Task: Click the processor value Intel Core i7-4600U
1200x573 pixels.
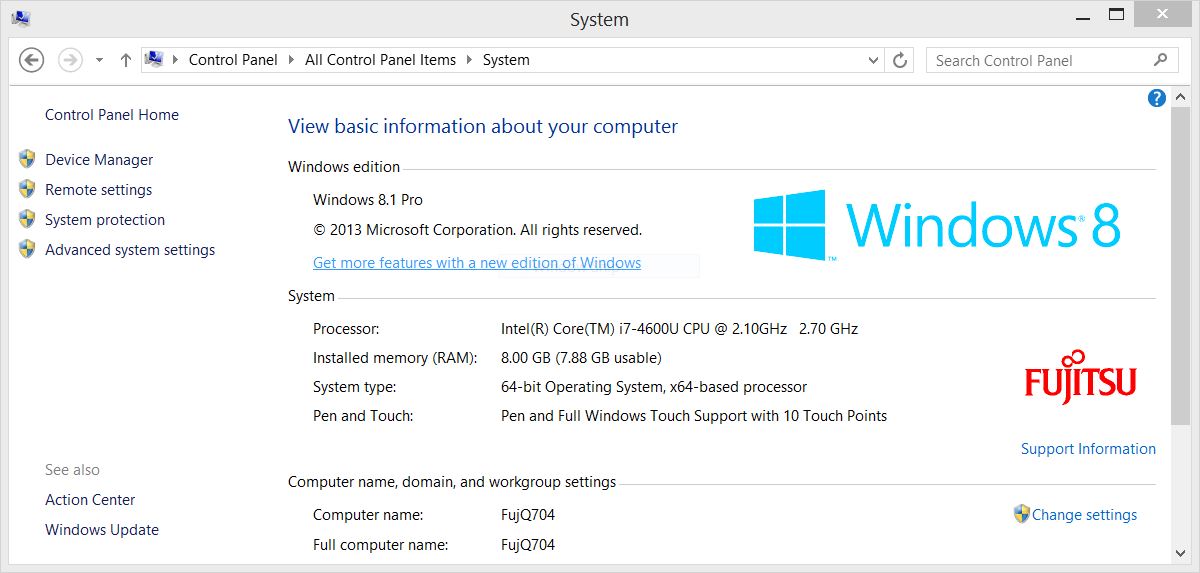Action: click(x=679, y=329)
